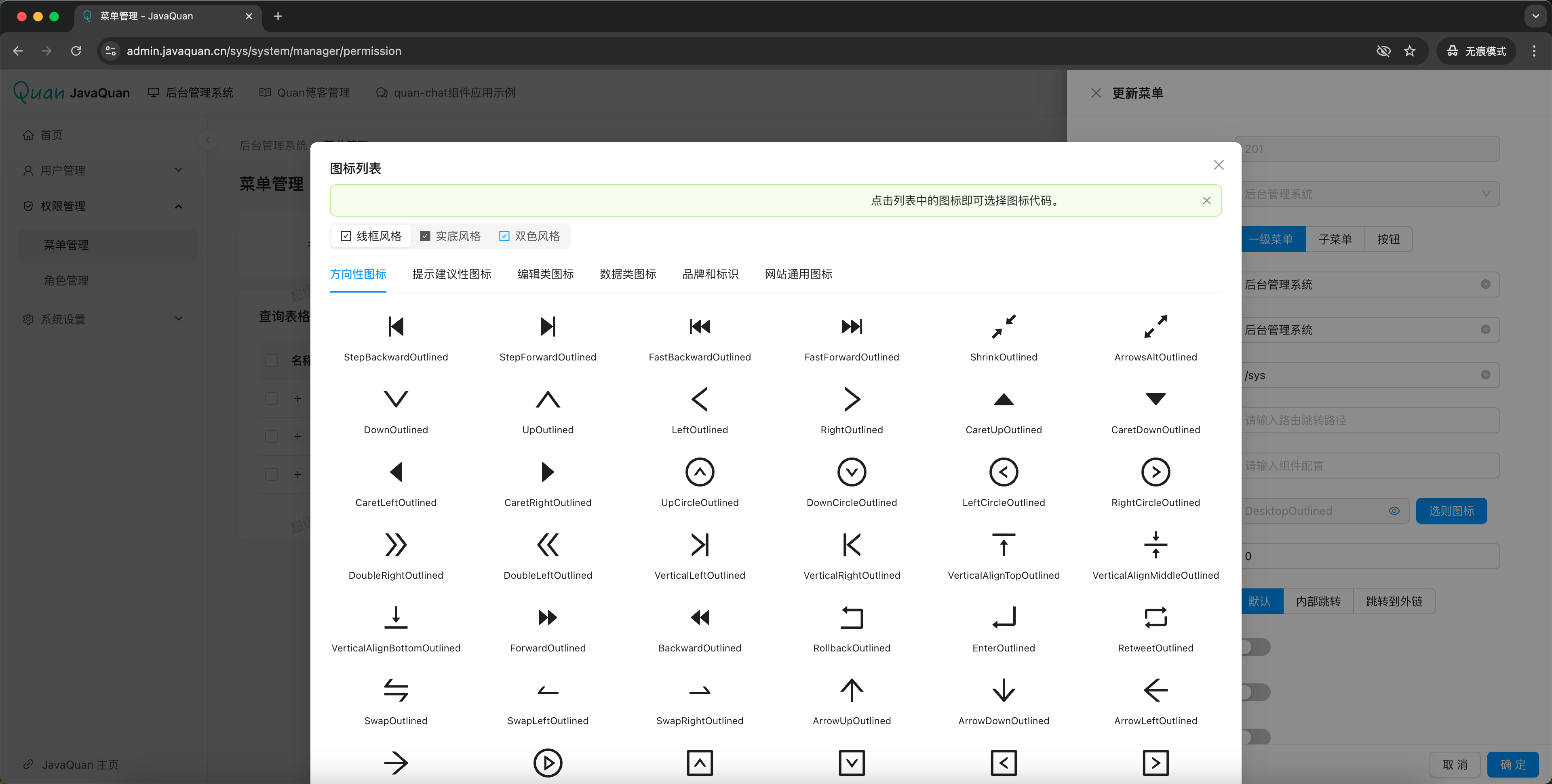Click the RightOutlined icon
This screenshot has width=1552, height=784.
point(851,399)
